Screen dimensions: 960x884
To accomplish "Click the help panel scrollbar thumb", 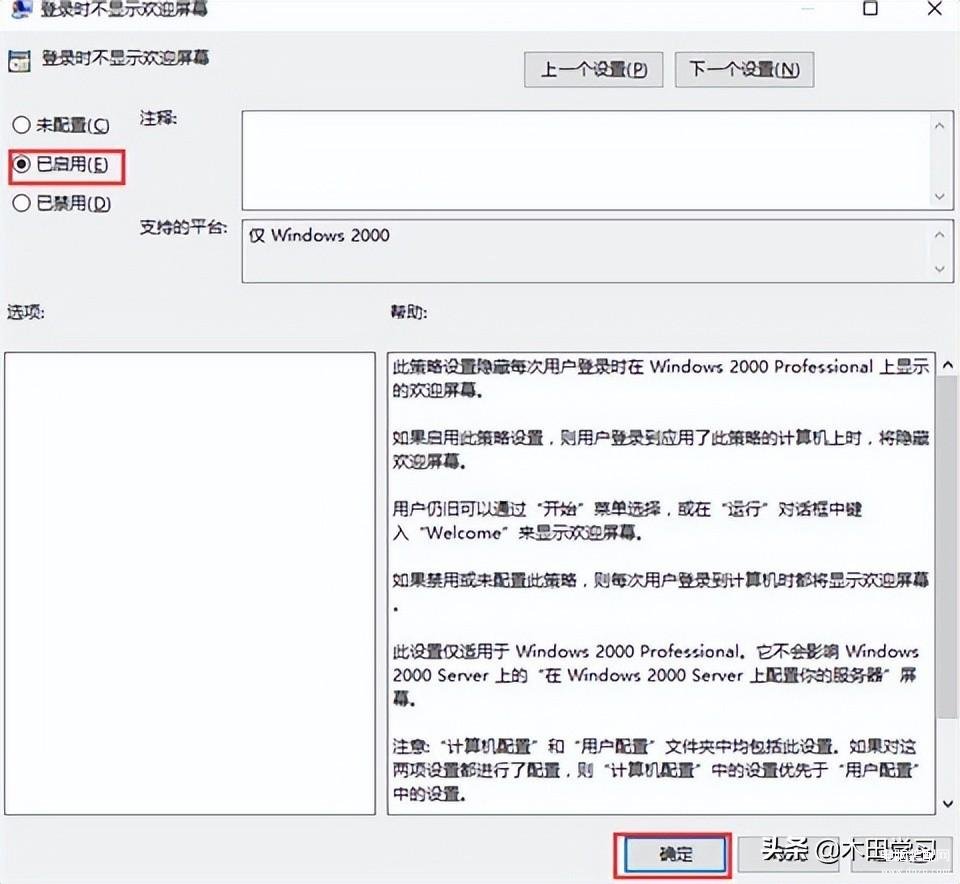I will 948,546.
